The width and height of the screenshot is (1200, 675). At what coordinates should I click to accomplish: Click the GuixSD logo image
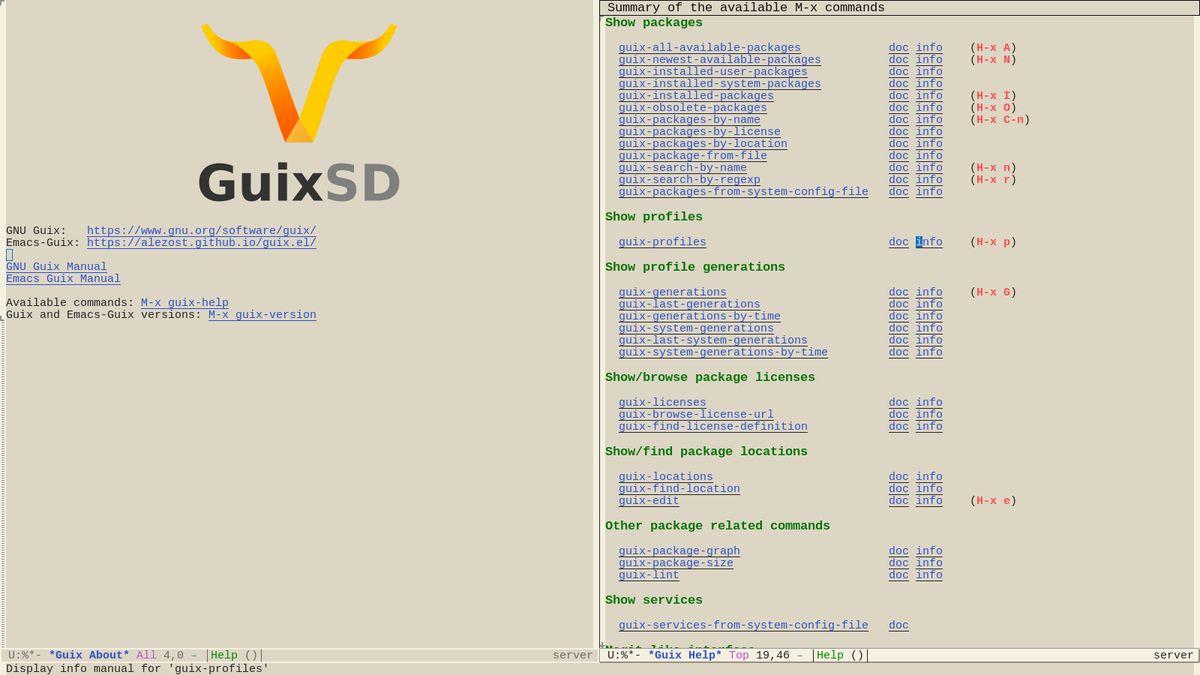coord(299,112)
